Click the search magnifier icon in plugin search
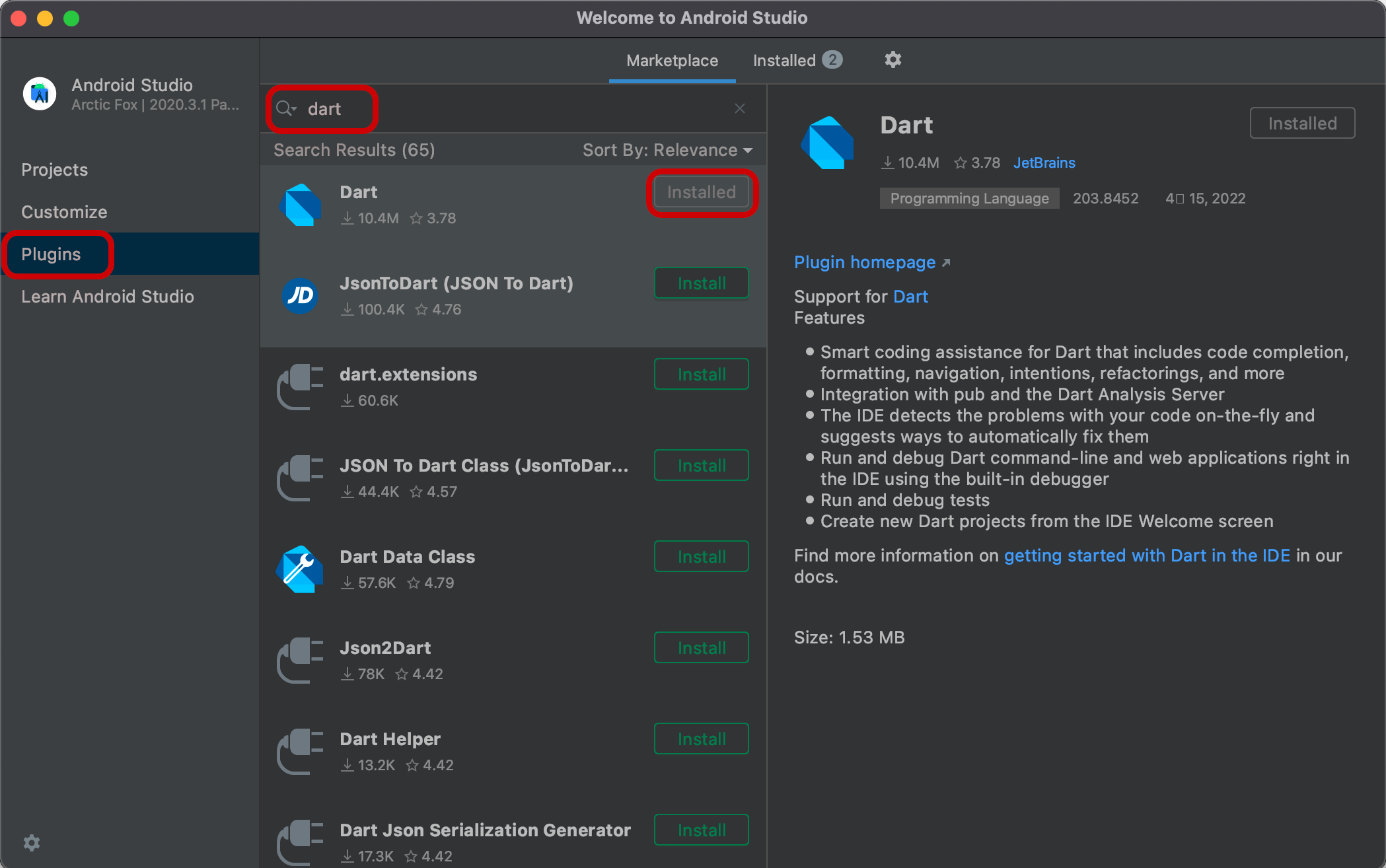Viewport: 1386px width, 868px height. click(x=285, y=109)
